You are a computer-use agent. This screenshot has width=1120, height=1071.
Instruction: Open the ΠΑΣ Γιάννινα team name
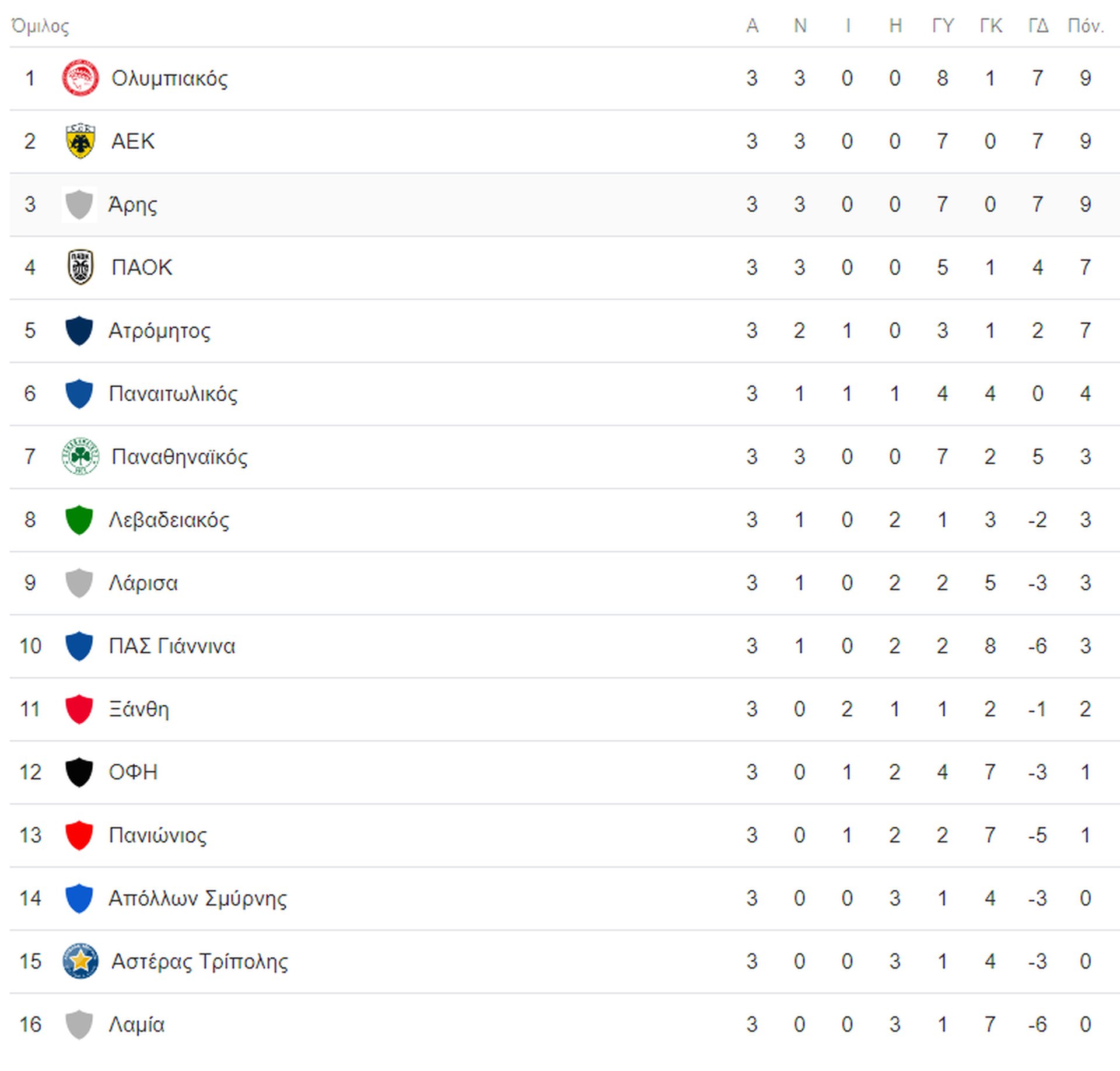tap(172, 646)
